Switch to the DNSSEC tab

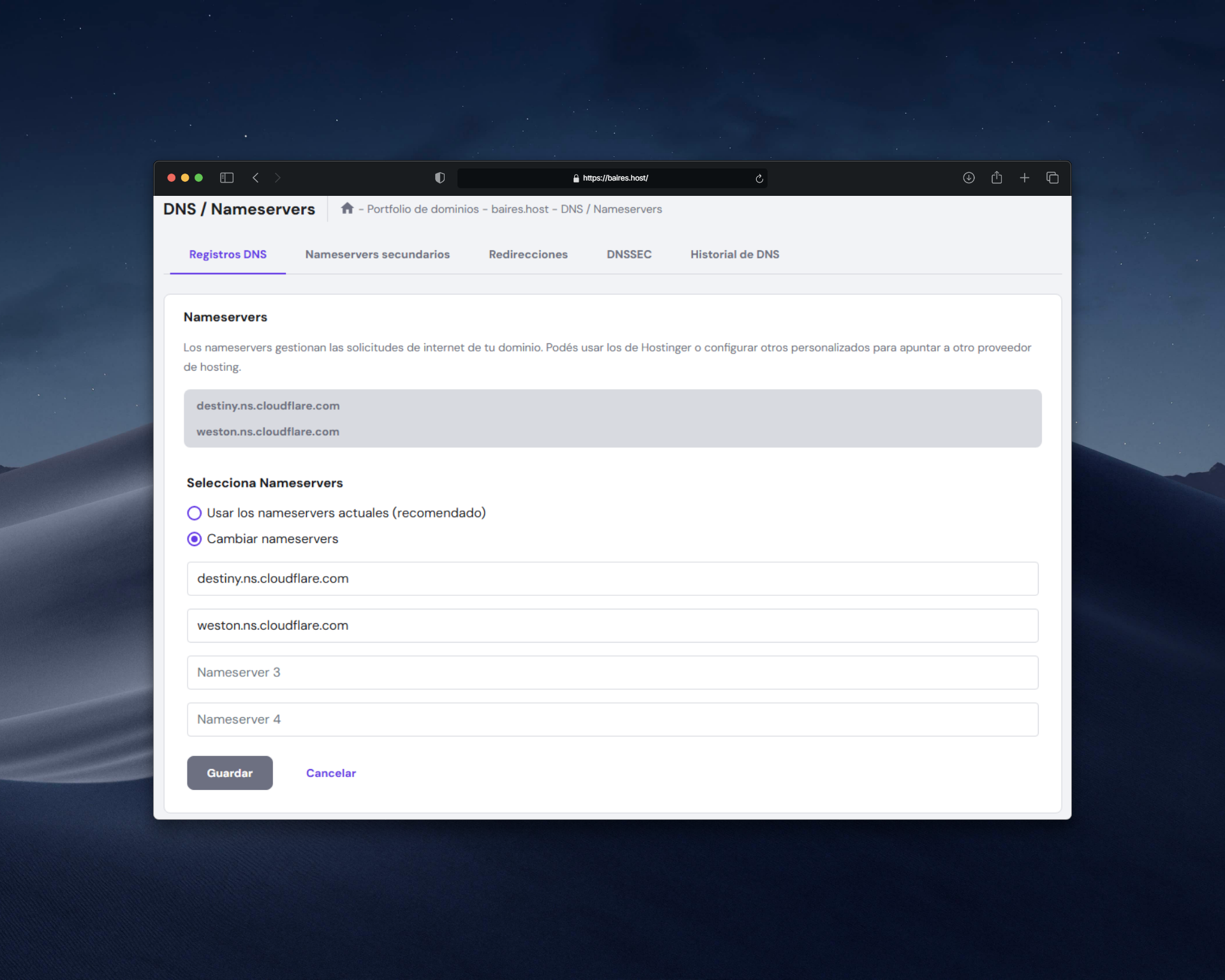(x=628, y=255)
